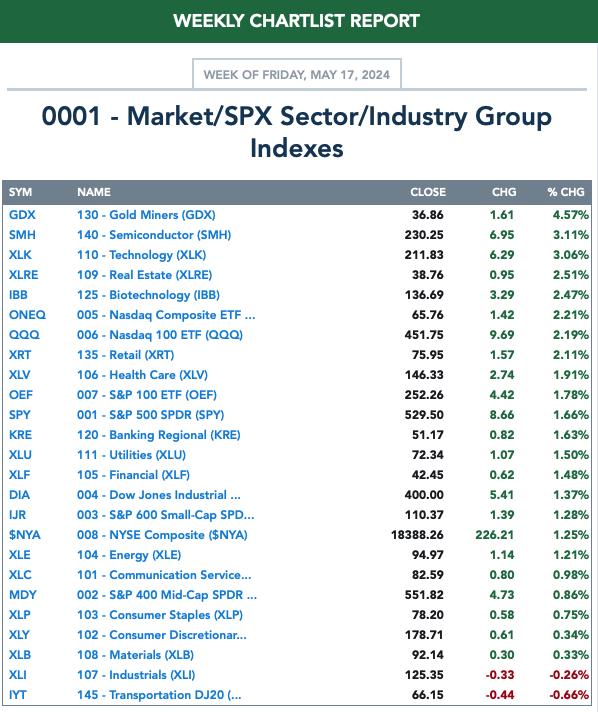Open 107 - Industrials (XLI) chart

point(136,675)
